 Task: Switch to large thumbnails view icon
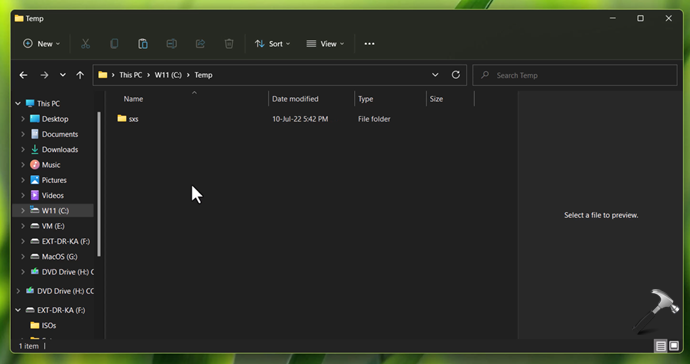(x=674, y=346)
